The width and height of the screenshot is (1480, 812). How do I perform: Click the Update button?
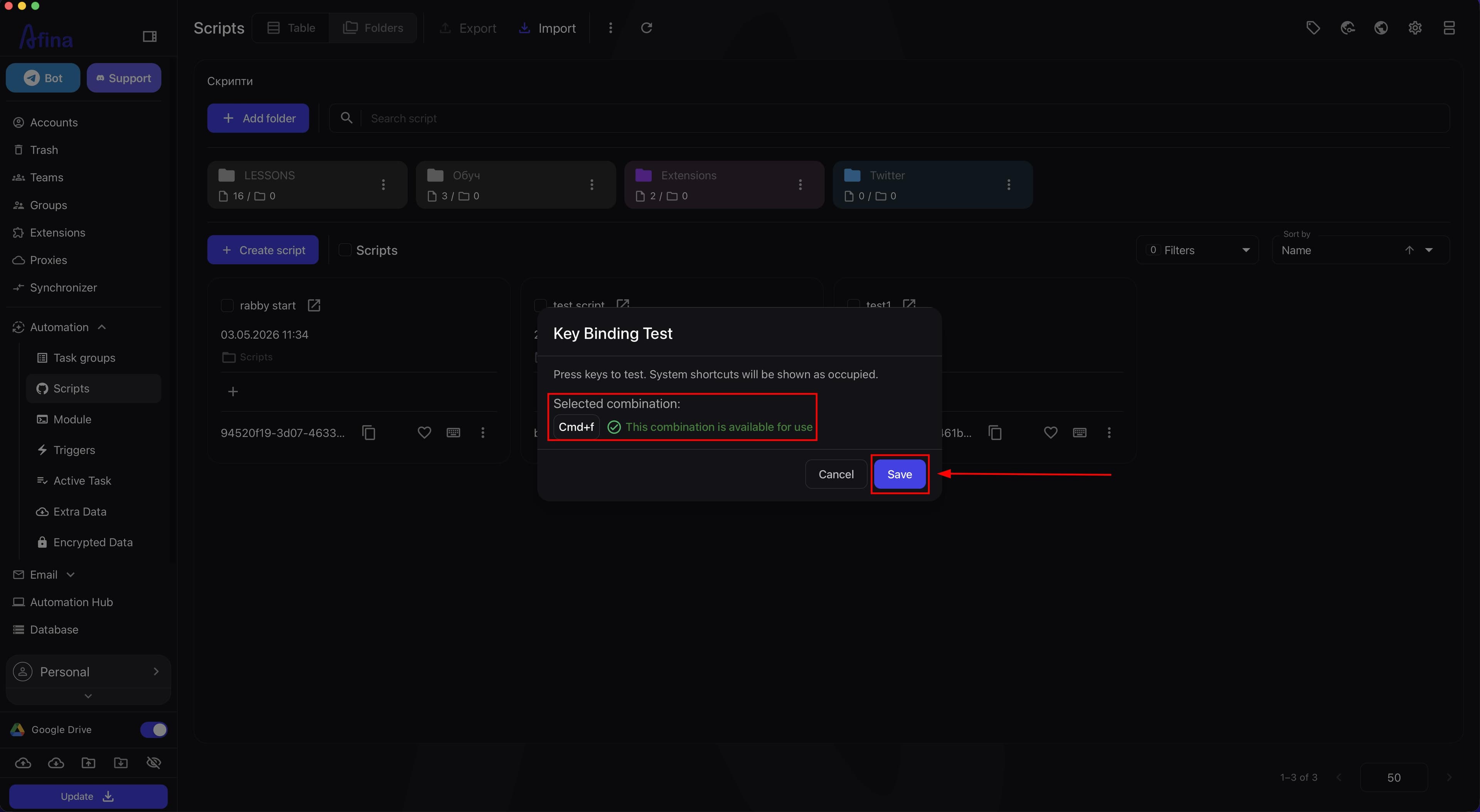pos(88,797)
